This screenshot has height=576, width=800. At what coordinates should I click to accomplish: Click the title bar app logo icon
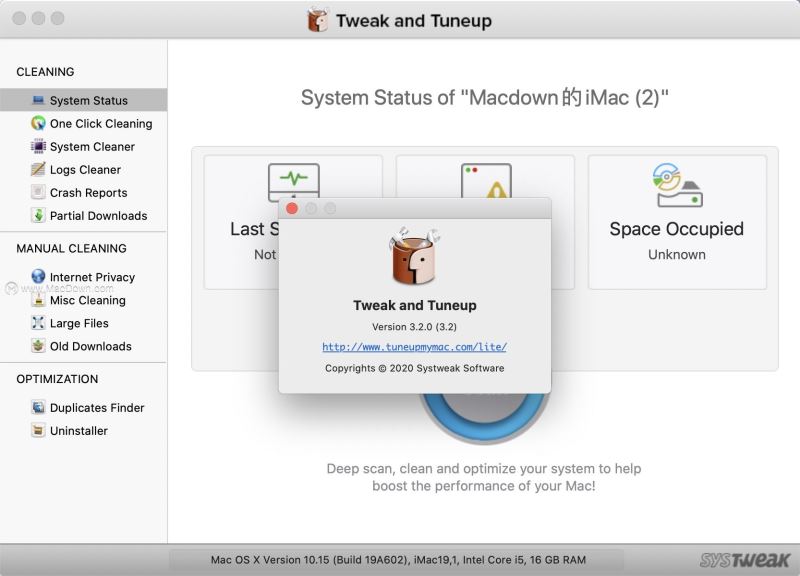click(x=317, y=20)
